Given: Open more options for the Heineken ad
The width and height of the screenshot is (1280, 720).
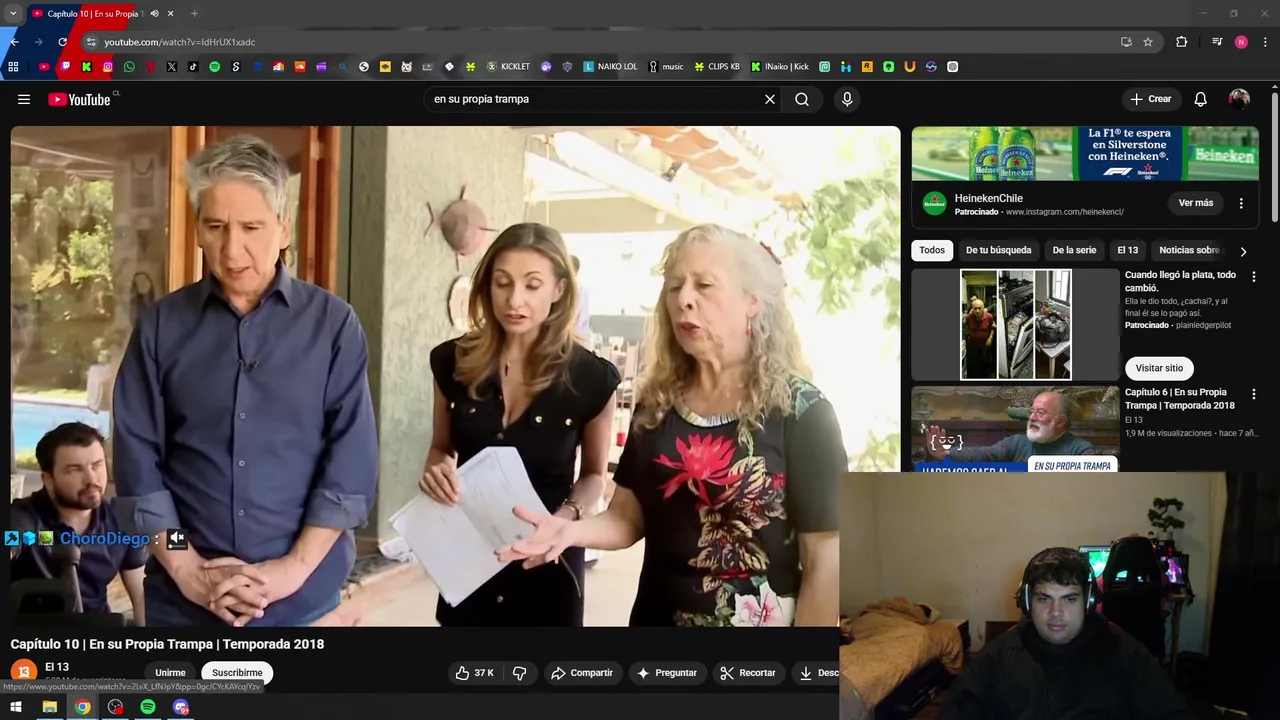Looking at the screenshot, I should (1241, 203).
